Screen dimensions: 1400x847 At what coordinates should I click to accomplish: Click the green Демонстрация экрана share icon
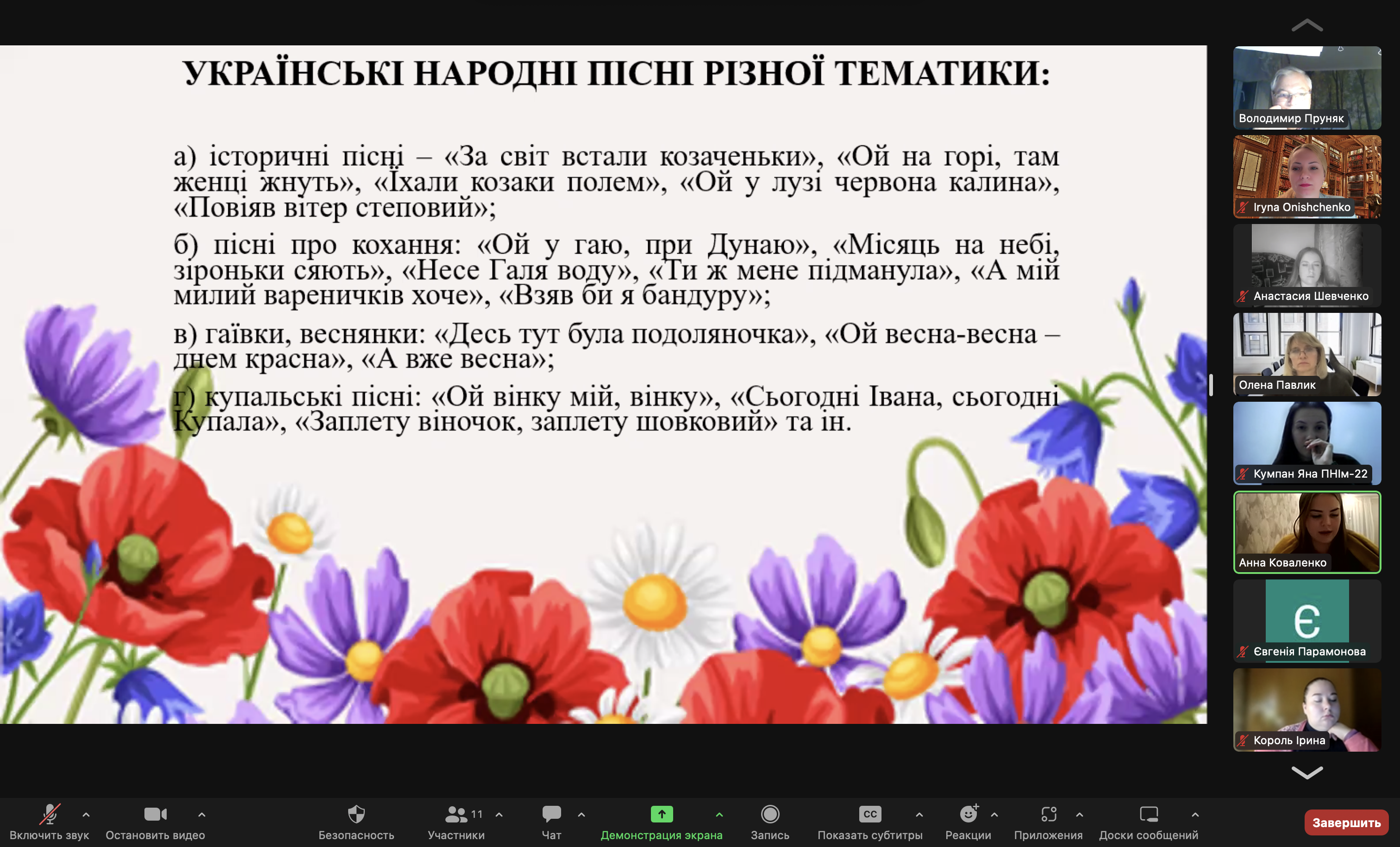[662, 814]
